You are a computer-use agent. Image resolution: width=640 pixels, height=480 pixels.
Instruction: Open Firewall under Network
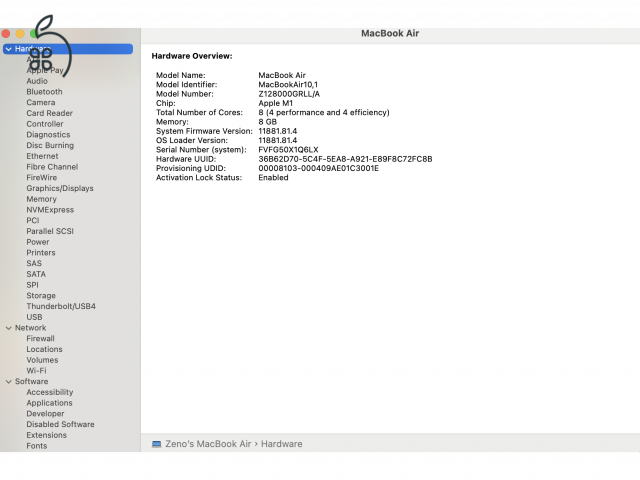click(40, 339)
